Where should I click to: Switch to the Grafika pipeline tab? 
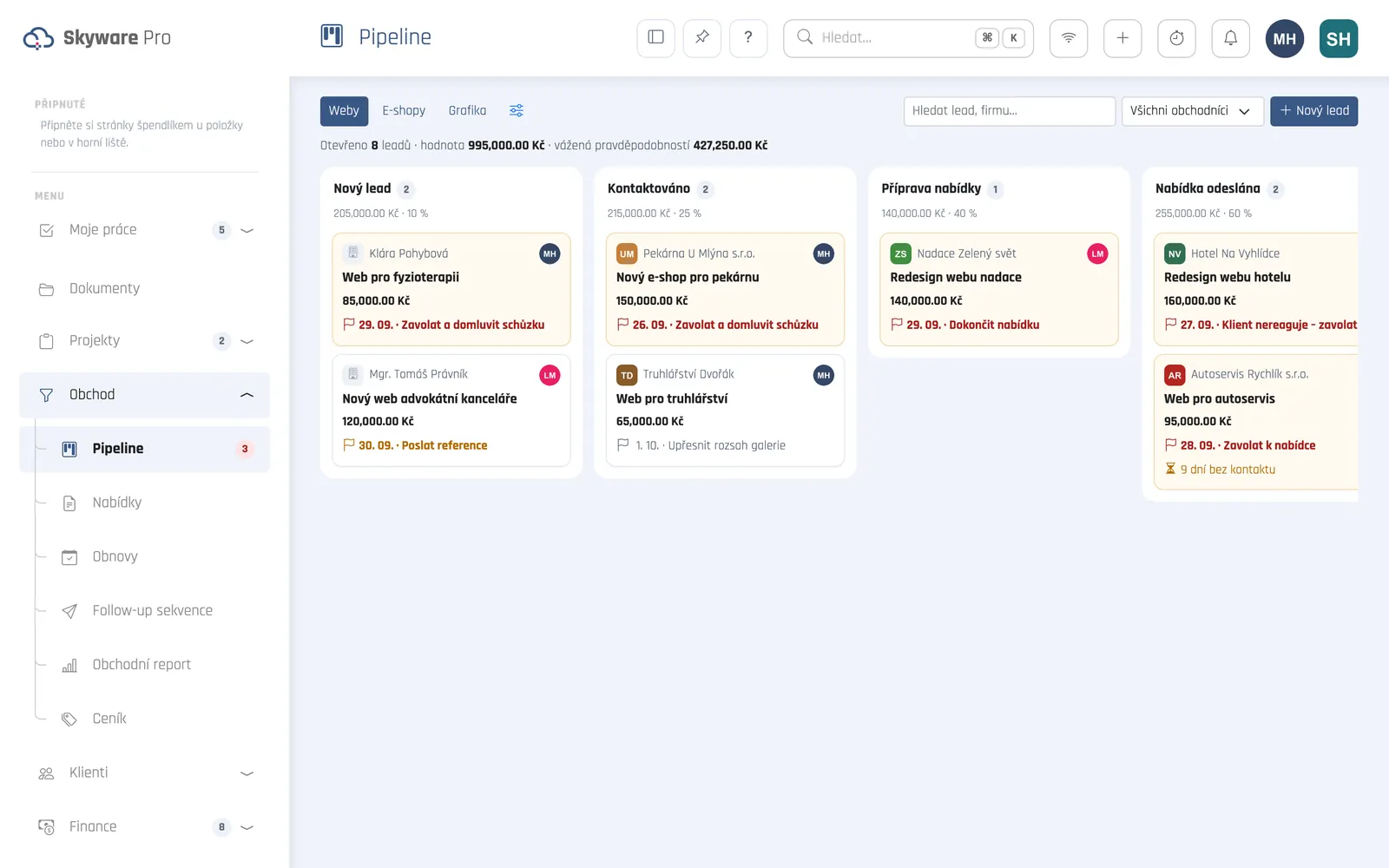tap(467, 111)
